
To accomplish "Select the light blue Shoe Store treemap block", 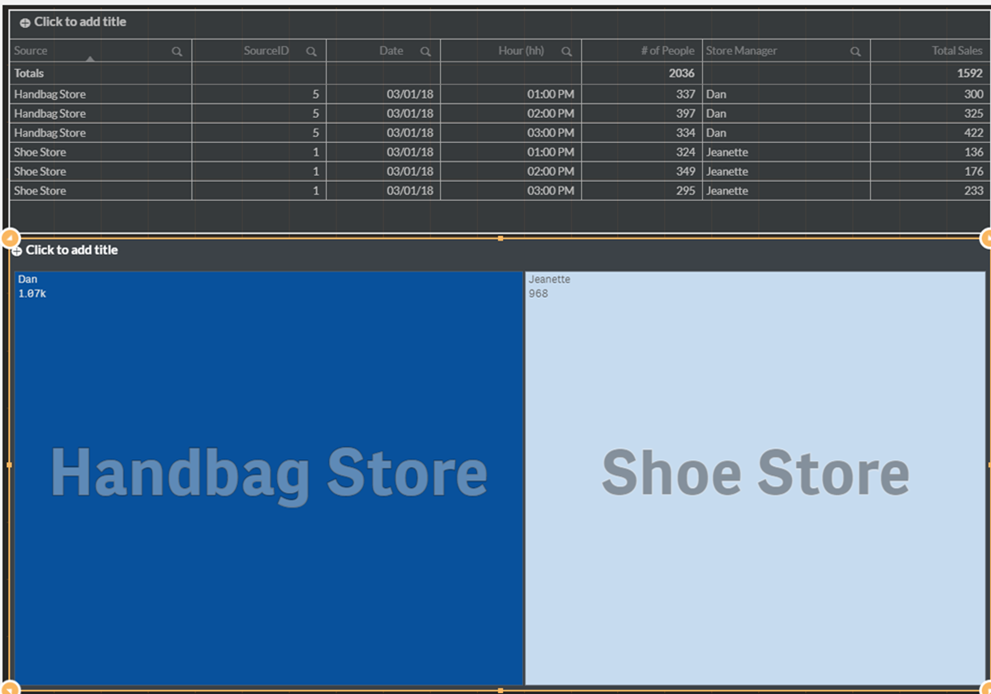I will click(755, 478).
